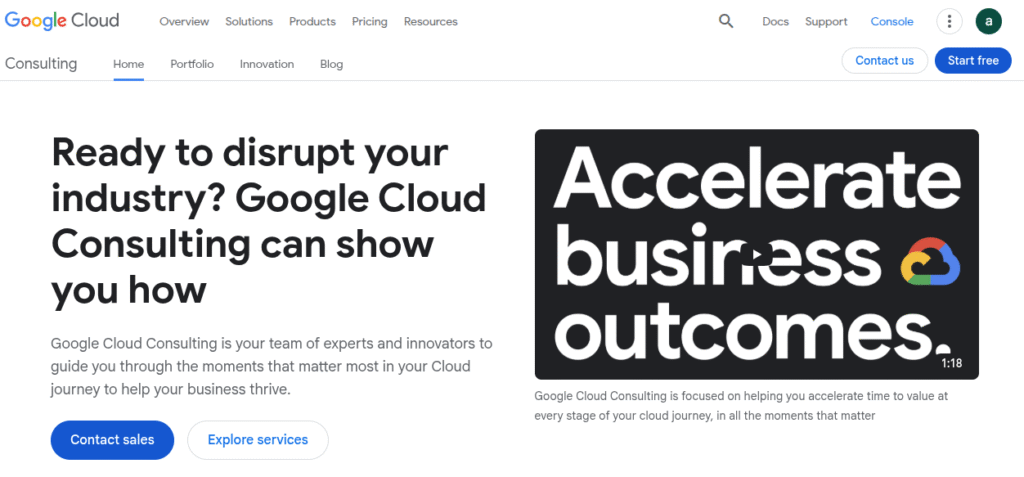Open the Pricing menu item
Screen dimensions: 1024x477
pyautogui.click(x=369, y=22)
